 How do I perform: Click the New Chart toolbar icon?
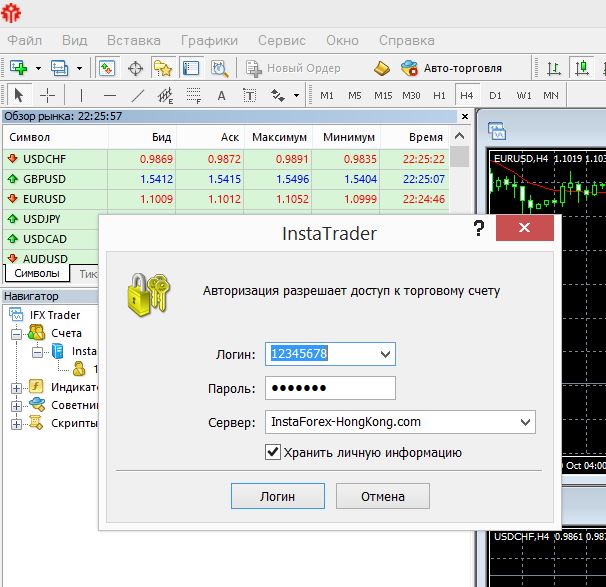coord(18,68)
